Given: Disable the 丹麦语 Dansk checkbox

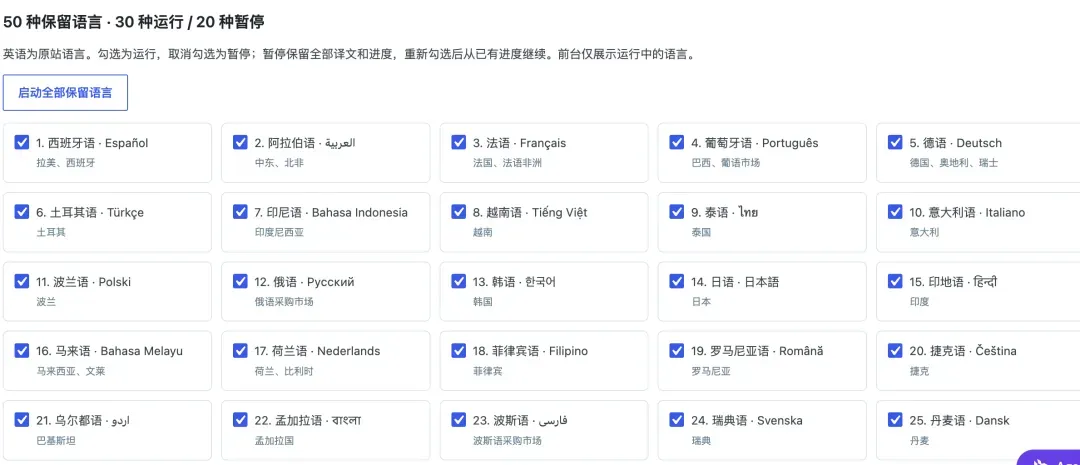Looking at the screenshot, I should click(x=895, y=420).
